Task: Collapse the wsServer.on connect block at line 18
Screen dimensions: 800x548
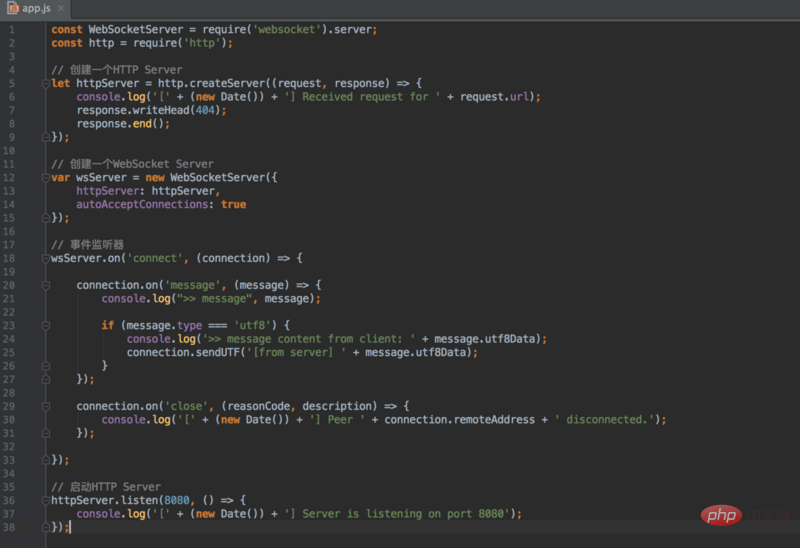Action: point(45,258)
